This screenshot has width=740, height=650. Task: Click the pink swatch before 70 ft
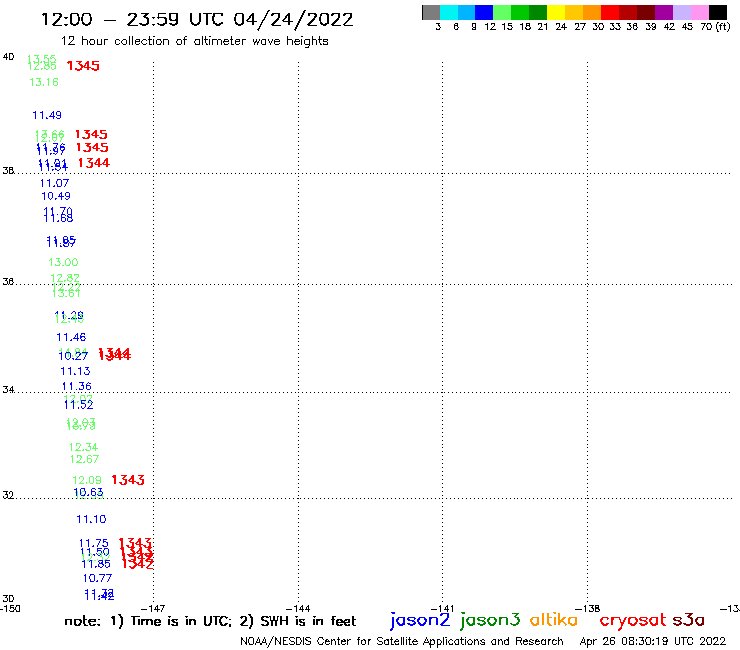coord(700,12)
